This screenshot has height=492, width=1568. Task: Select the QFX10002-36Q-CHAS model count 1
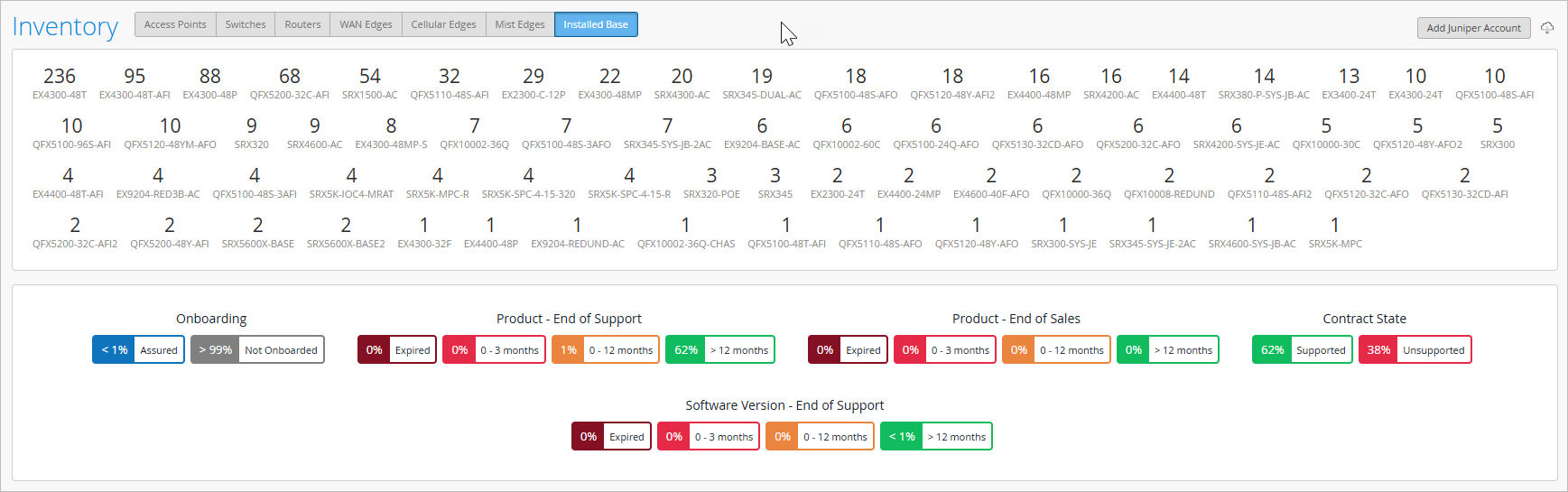pyautogui.click(x=686, y=231)
